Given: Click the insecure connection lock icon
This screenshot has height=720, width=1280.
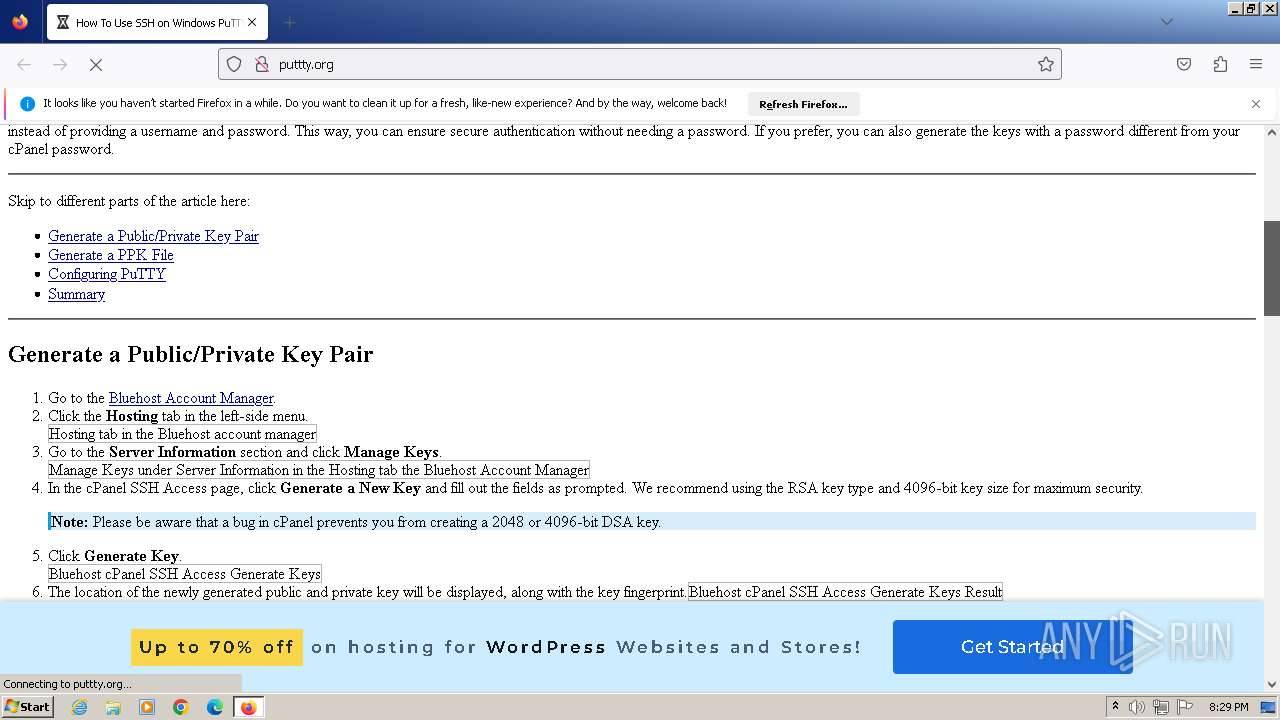Looking at the screenshot, I should 262,64.
